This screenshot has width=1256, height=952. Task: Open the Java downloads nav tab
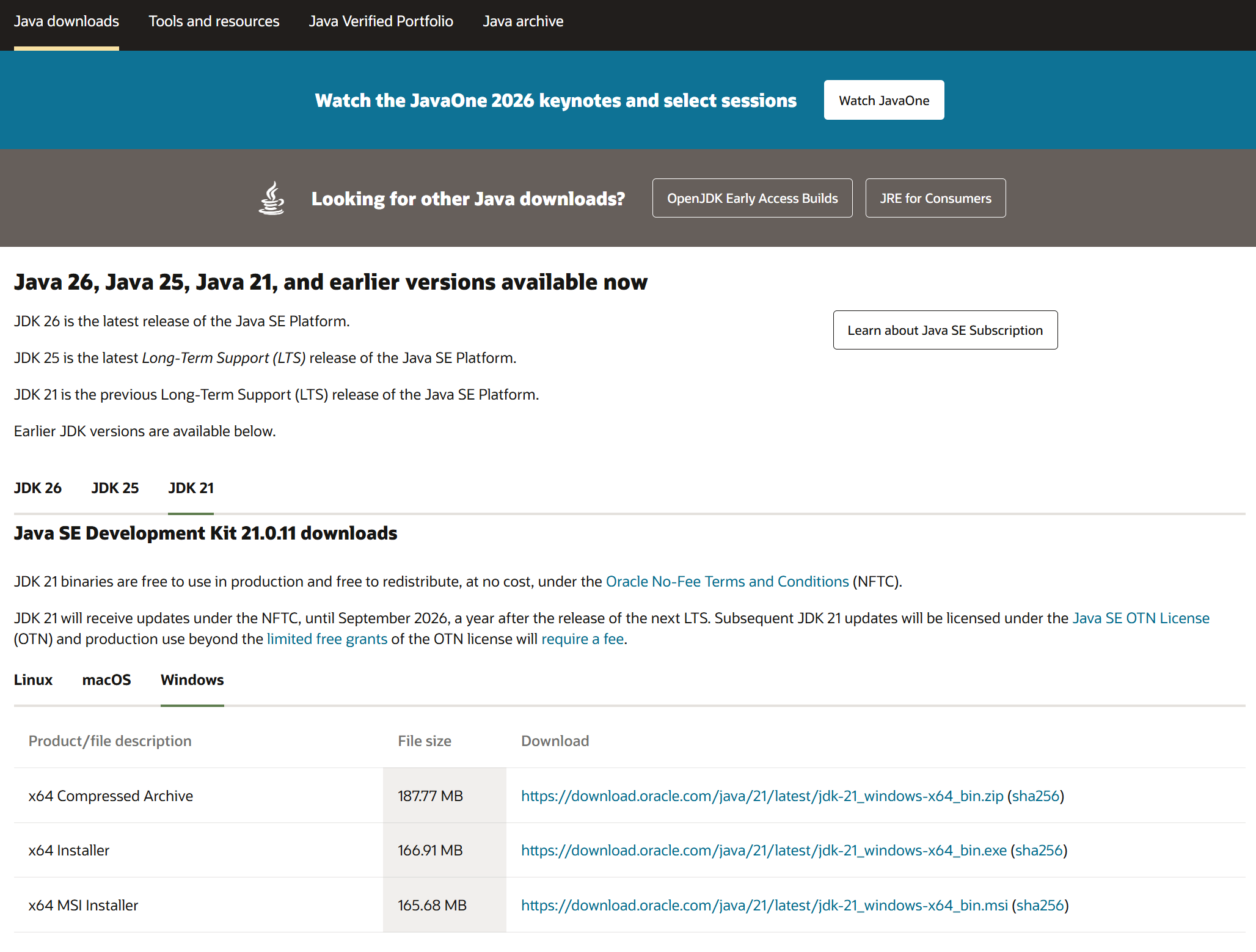click(67, 21)
